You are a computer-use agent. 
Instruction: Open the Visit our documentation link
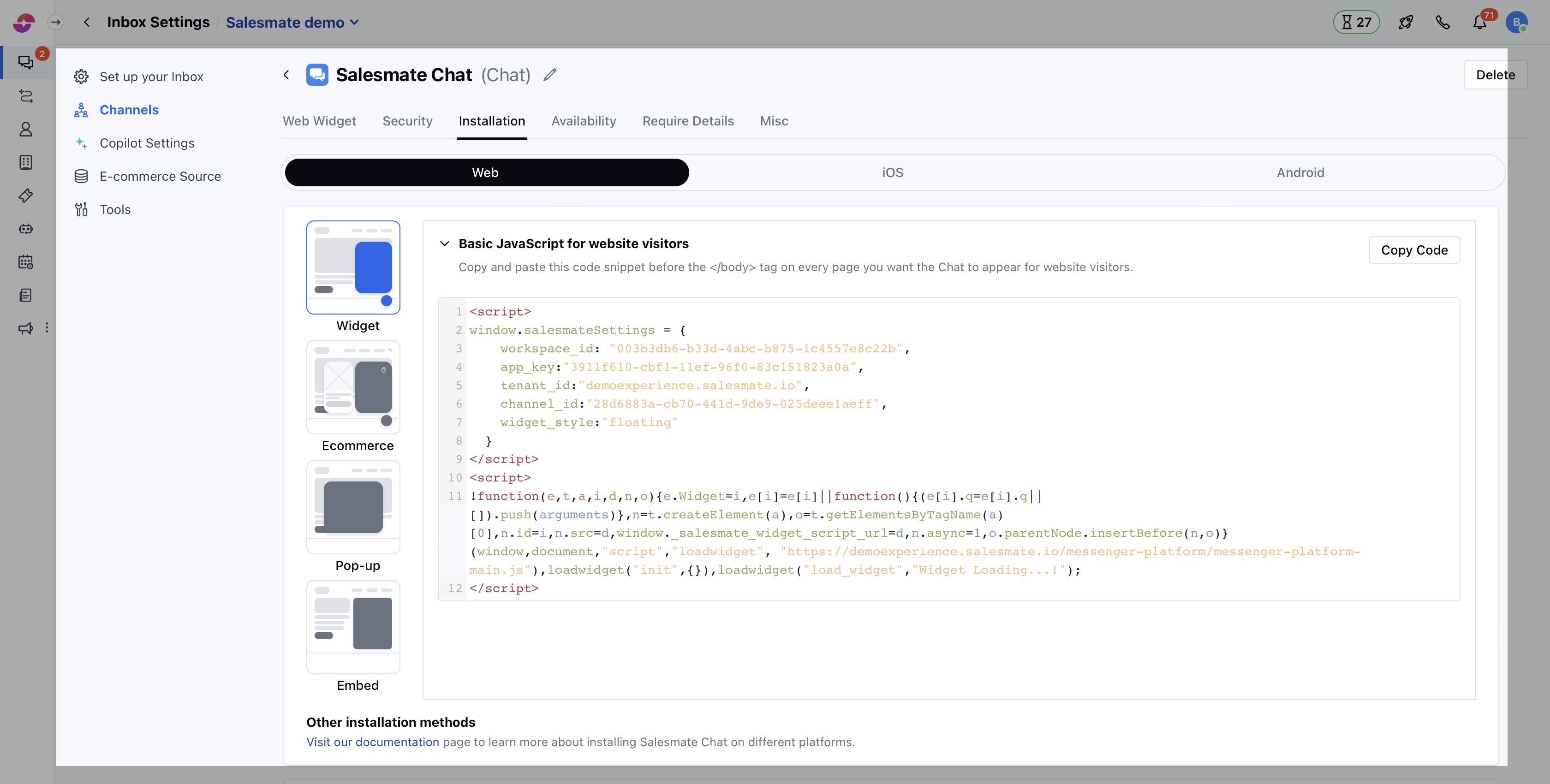[372, 742]
